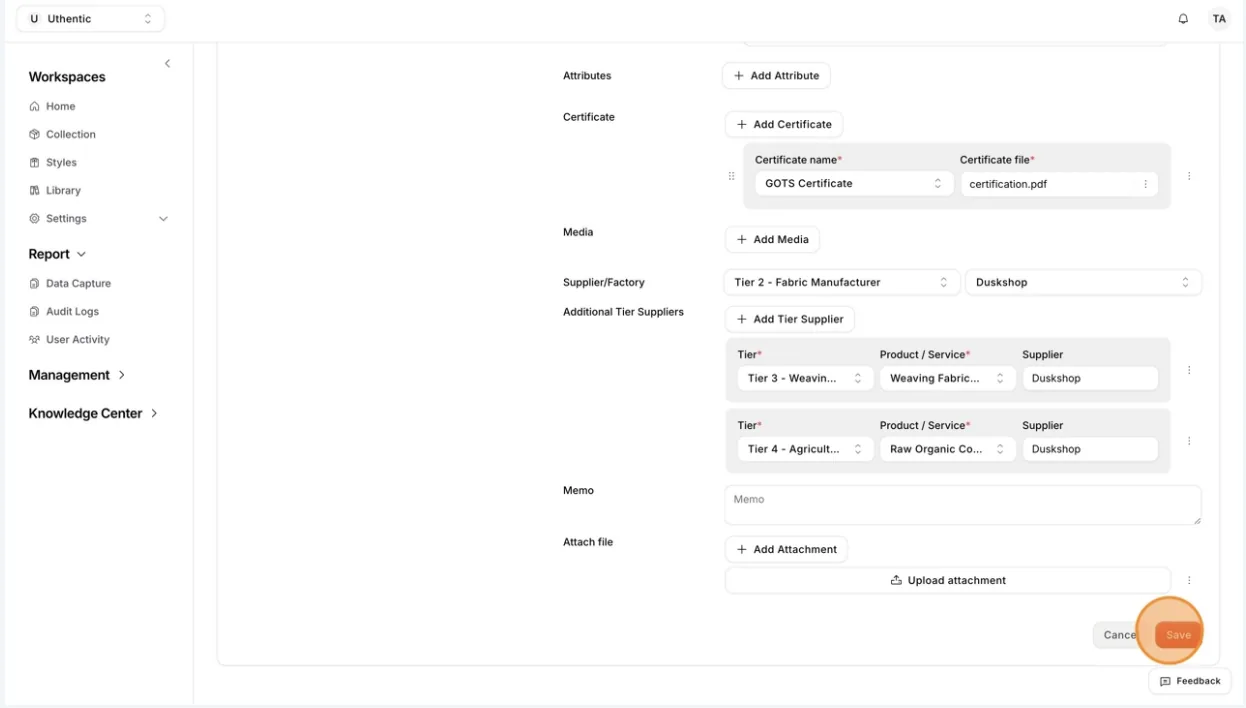Open the Tier 2 - Fabric Manufacturer dropdown

click(x=841, y=283)
